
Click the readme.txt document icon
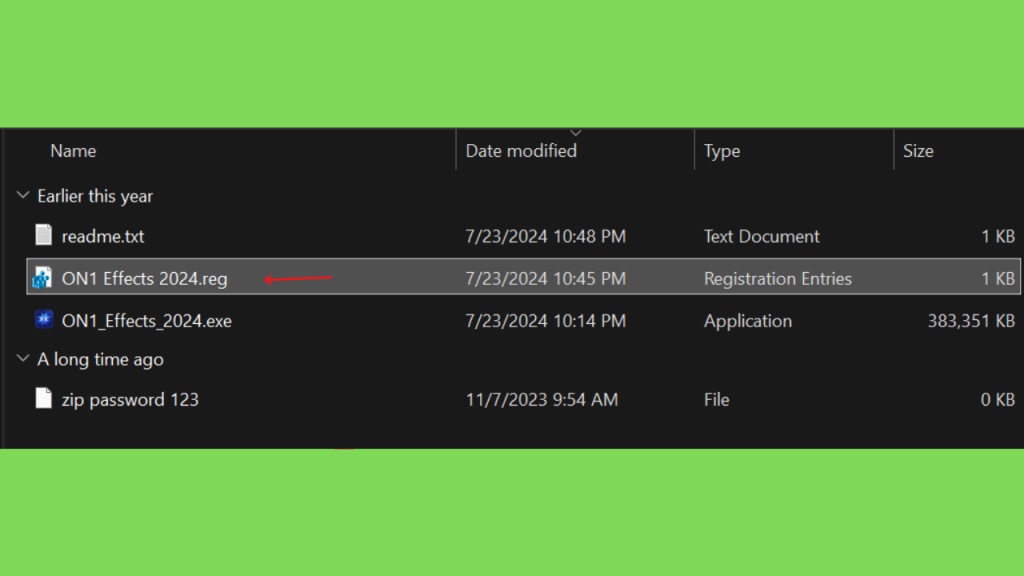tap(44, 235)
